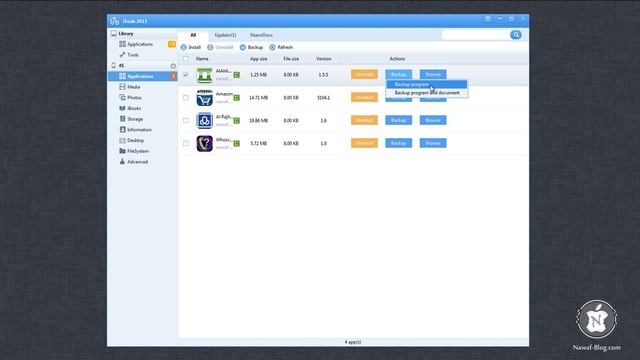Viewport: 640px width, 360px height.
Task: Open the Backup dropdown in the AlAhli row
Action: click(398, 74)
